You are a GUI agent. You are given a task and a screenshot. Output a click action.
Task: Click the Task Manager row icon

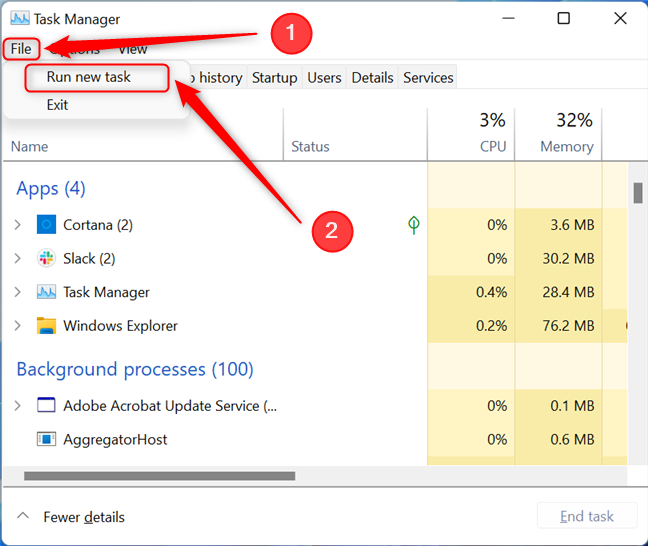click(x=46, y=292)
